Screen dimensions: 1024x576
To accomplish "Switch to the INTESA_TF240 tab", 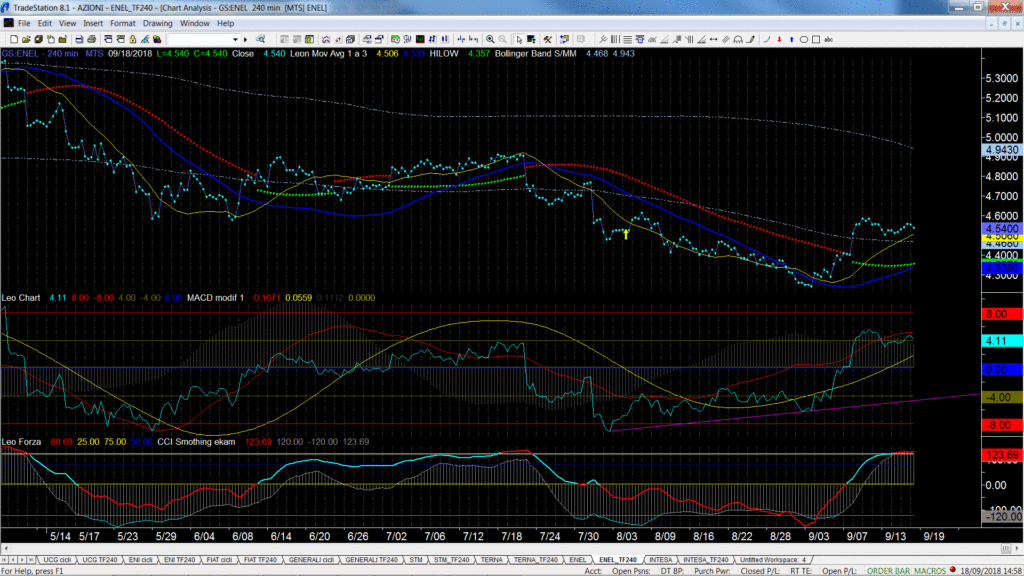I will tap(705, 560).
